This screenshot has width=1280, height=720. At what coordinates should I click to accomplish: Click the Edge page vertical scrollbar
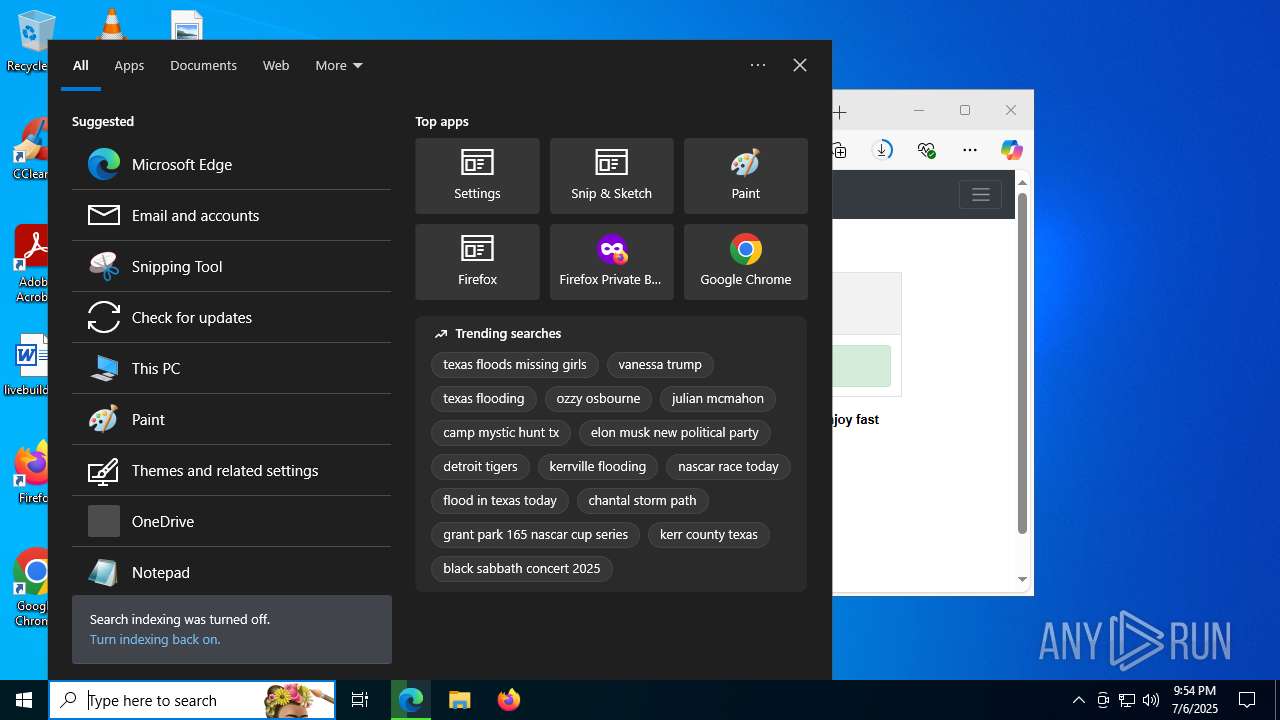(x=1022, y=362)
